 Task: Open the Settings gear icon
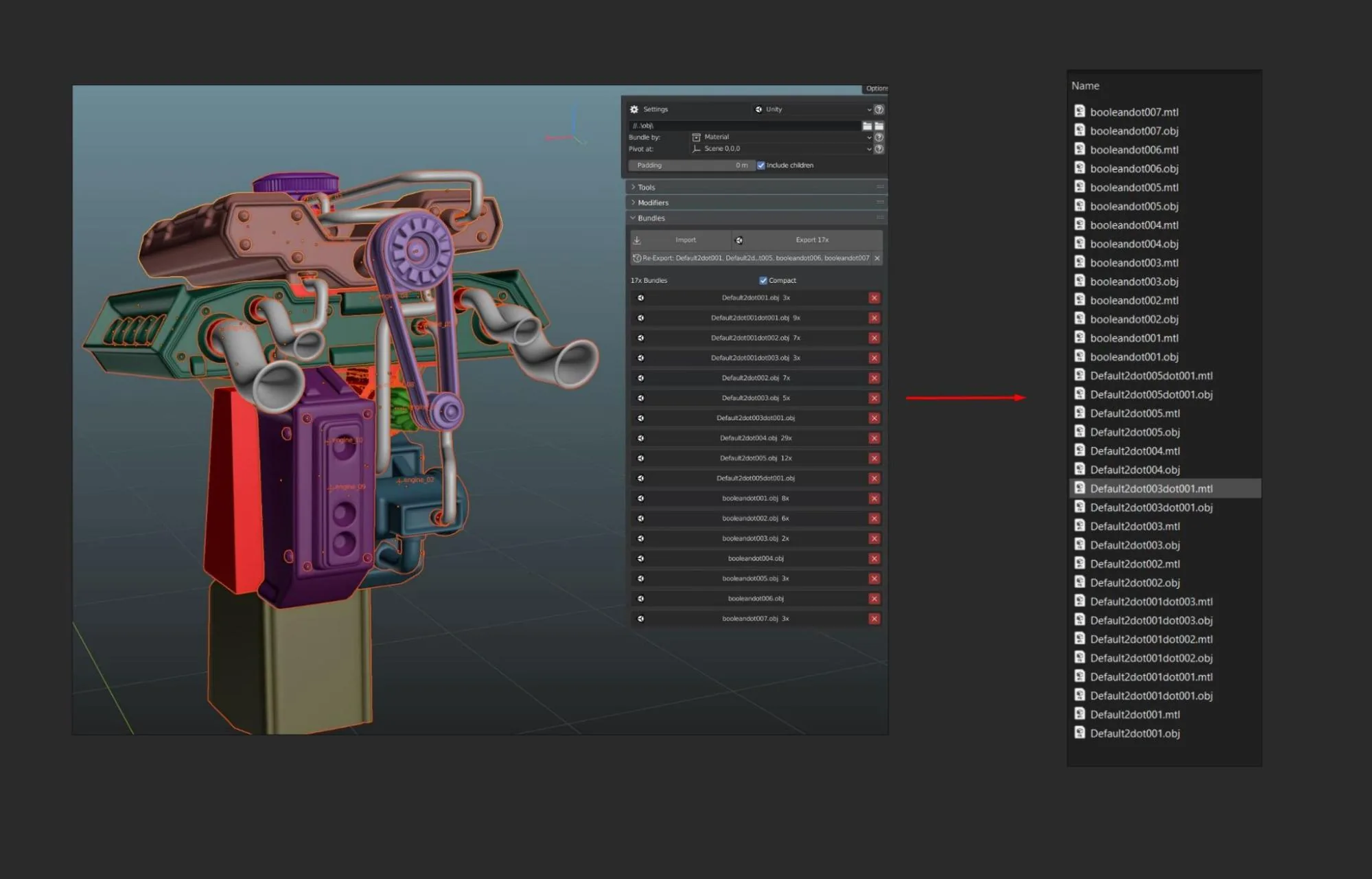(634, 109)
